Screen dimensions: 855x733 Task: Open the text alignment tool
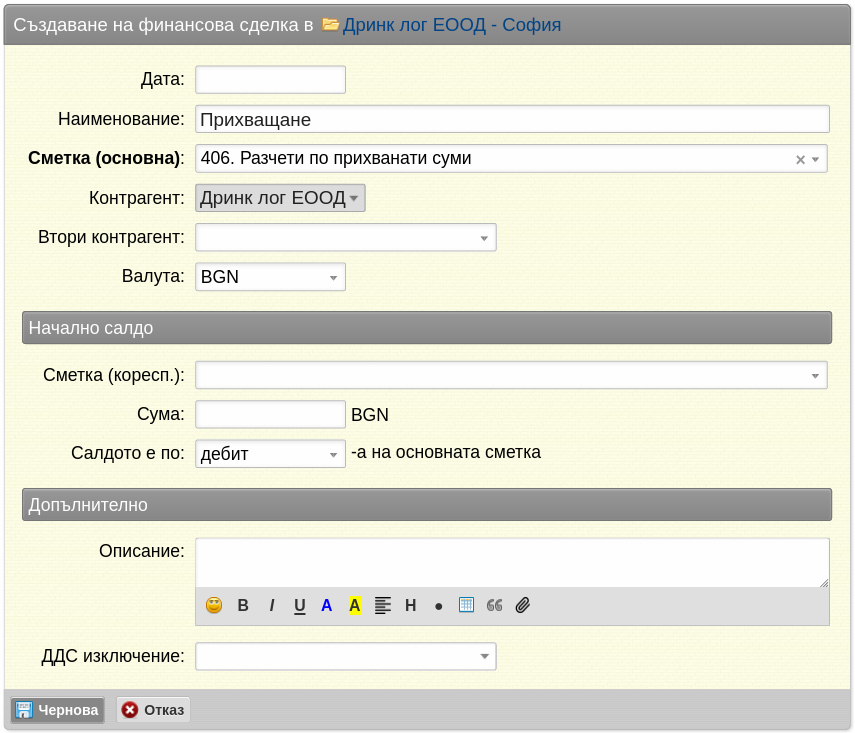click(383, 605)
